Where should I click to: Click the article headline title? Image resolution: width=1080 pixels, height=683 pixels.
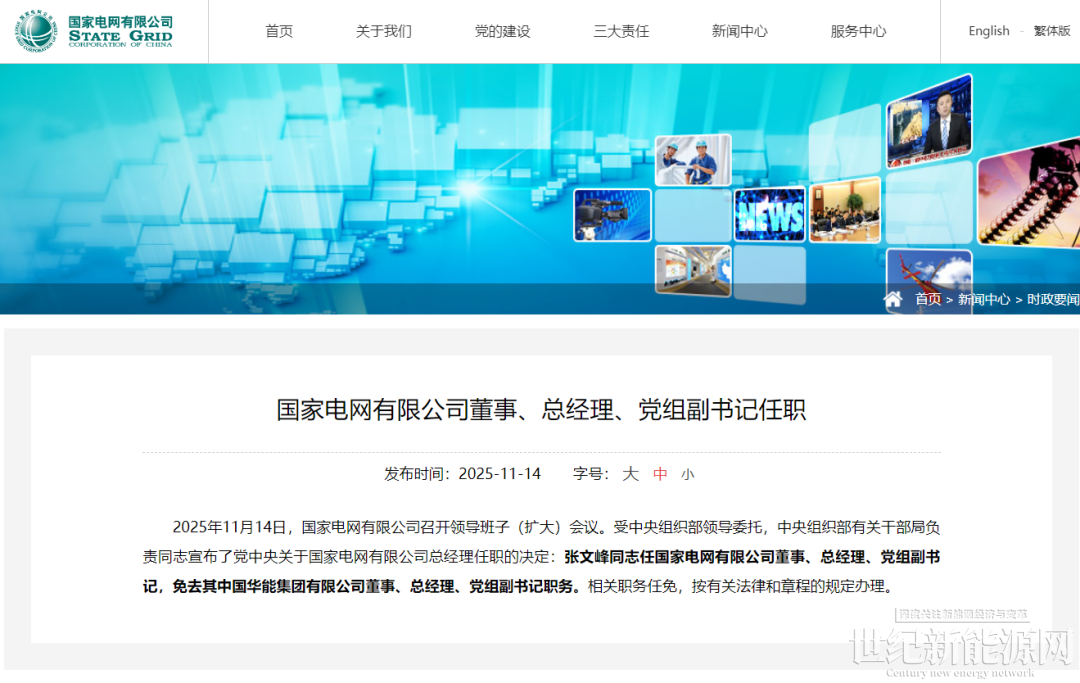click(541, 410)
